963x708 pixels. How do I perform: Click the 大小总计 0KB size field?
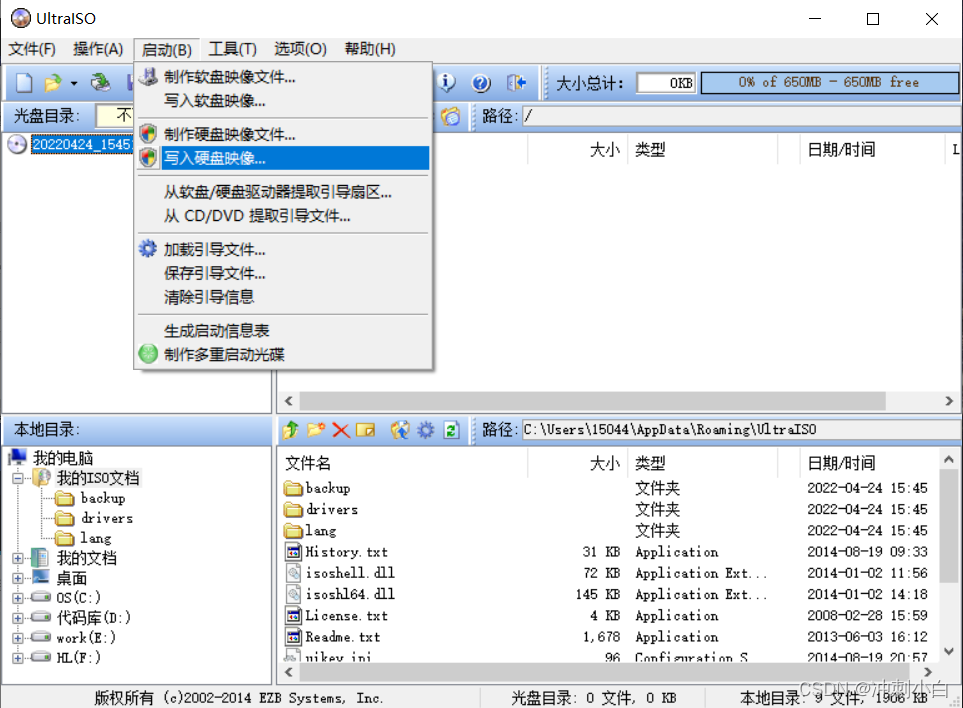[x=666, y=83]
